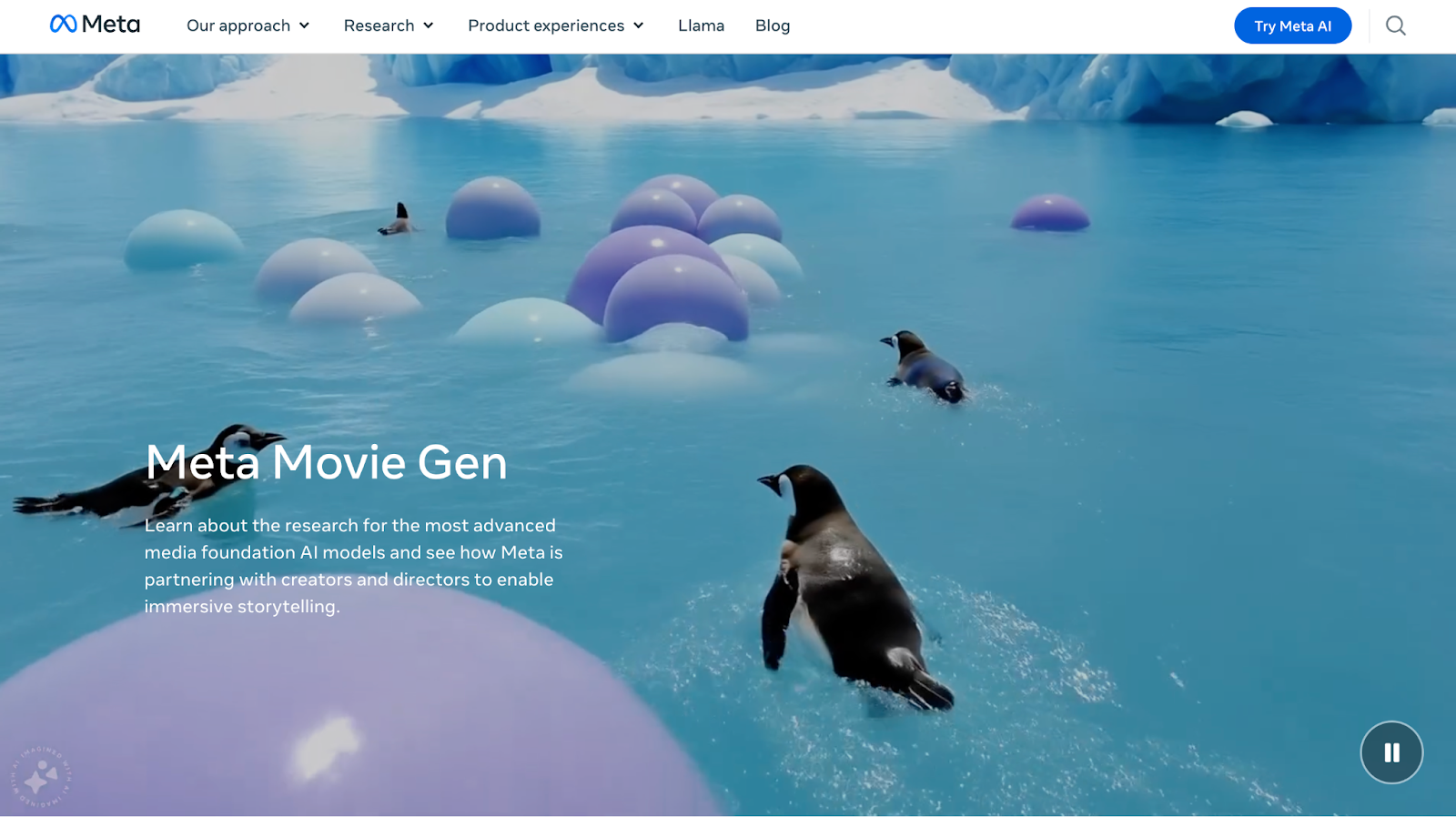Click the Movie Gen description paragraph
The image size is (1456, 817).
[353, 565]
